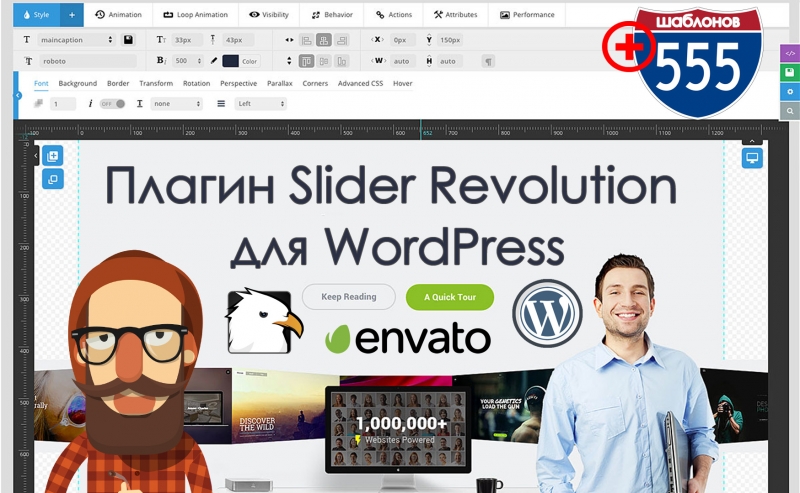Click the blue gear settings icon

[x=790, y=92]
